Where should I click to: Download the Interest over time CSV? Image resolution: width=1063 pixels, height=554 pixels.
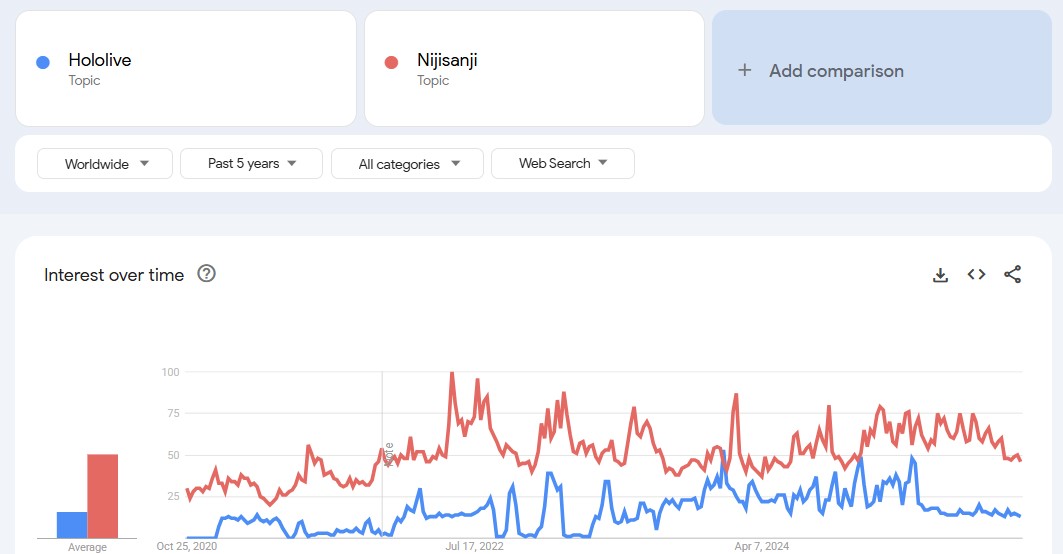[x=940, y=275]
